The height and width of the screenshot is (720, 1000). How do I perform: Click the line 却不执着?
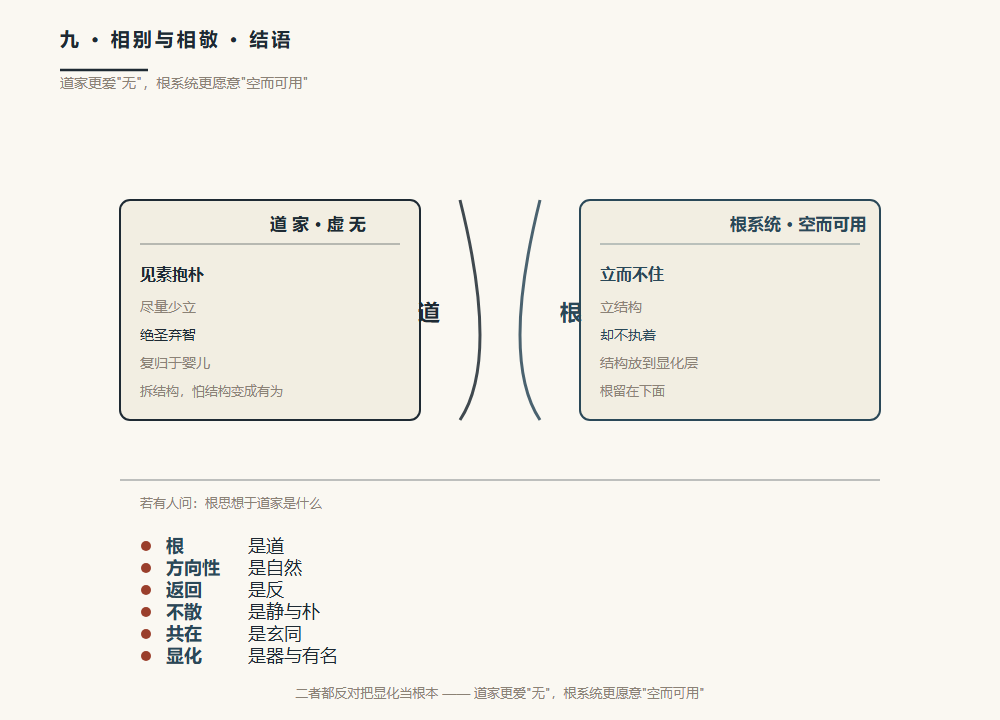[628, 335]
